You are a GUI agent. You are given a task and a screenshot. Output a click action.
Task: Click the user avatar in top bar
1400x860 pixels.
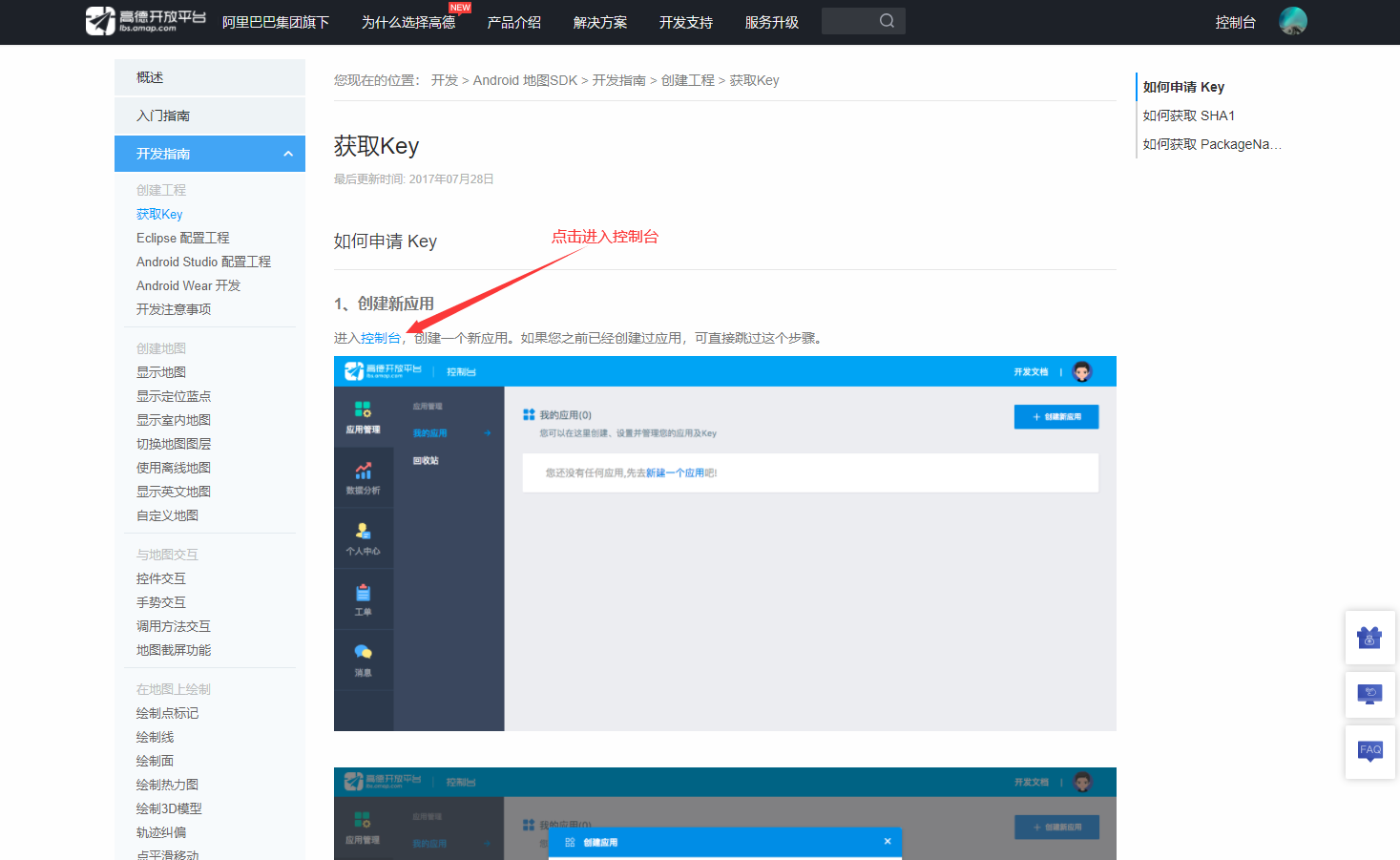(x=1292, y=20)
